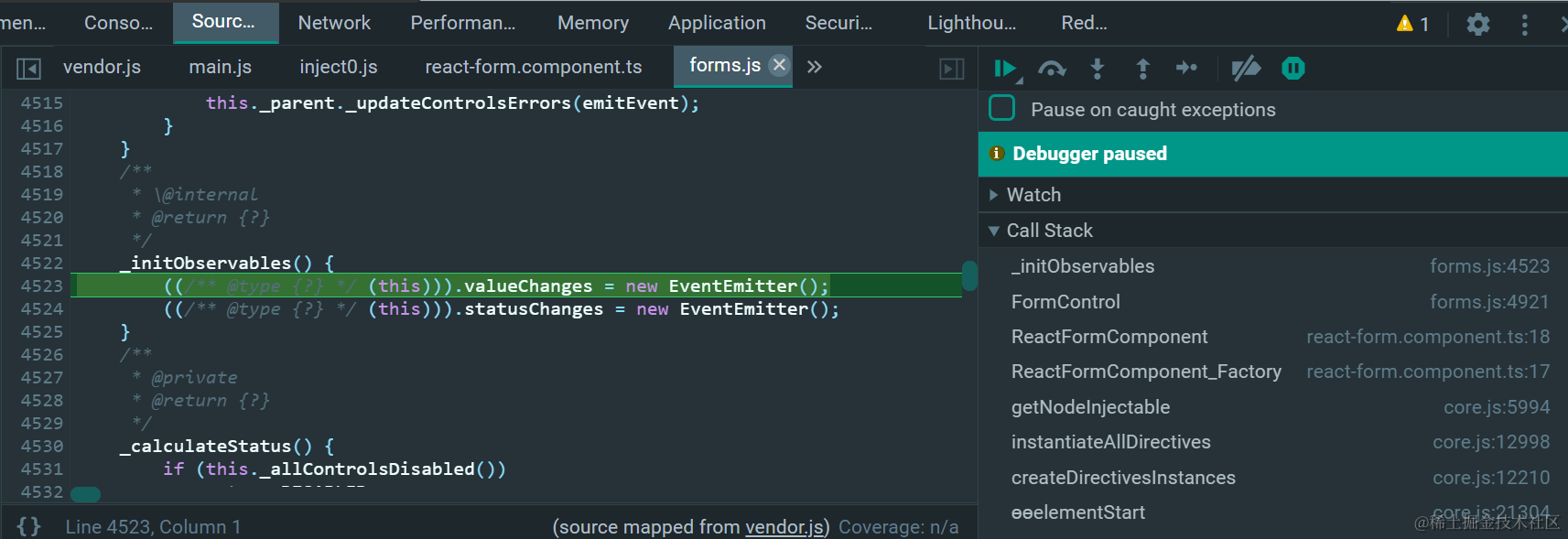
Task: Click the code editor horizontal scrollbar thumb
Action: (x=85, y=494)
